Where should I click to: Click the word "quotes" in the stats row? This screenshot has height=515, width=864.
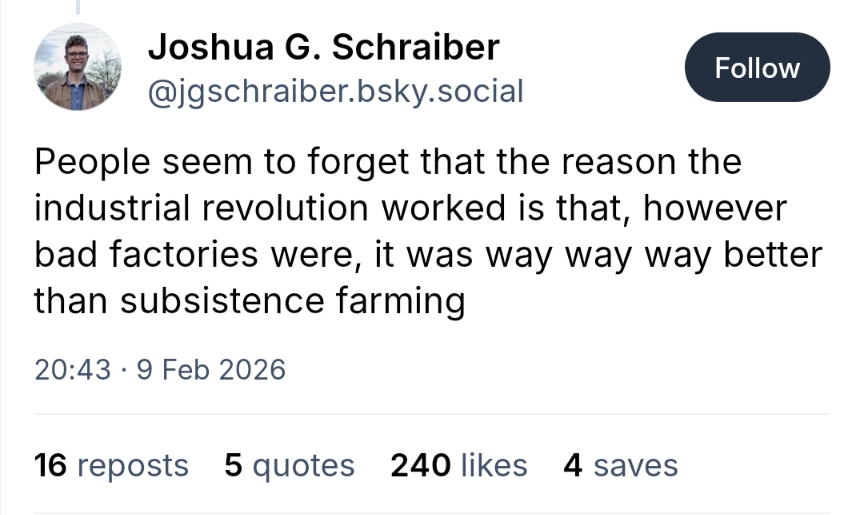[x=302, y=465]
